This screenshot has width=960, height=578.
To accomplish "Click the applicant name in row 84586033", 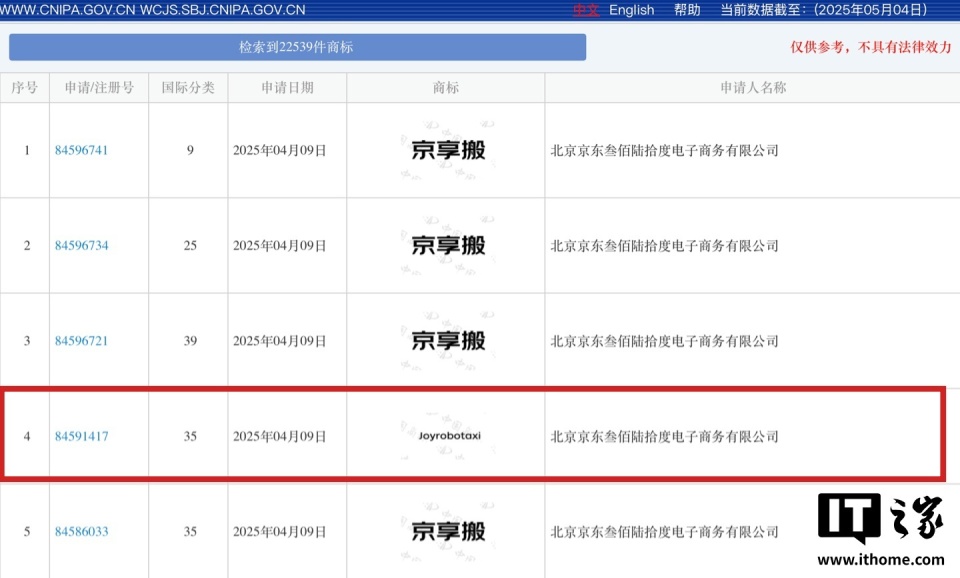I will tap(664, 531).
